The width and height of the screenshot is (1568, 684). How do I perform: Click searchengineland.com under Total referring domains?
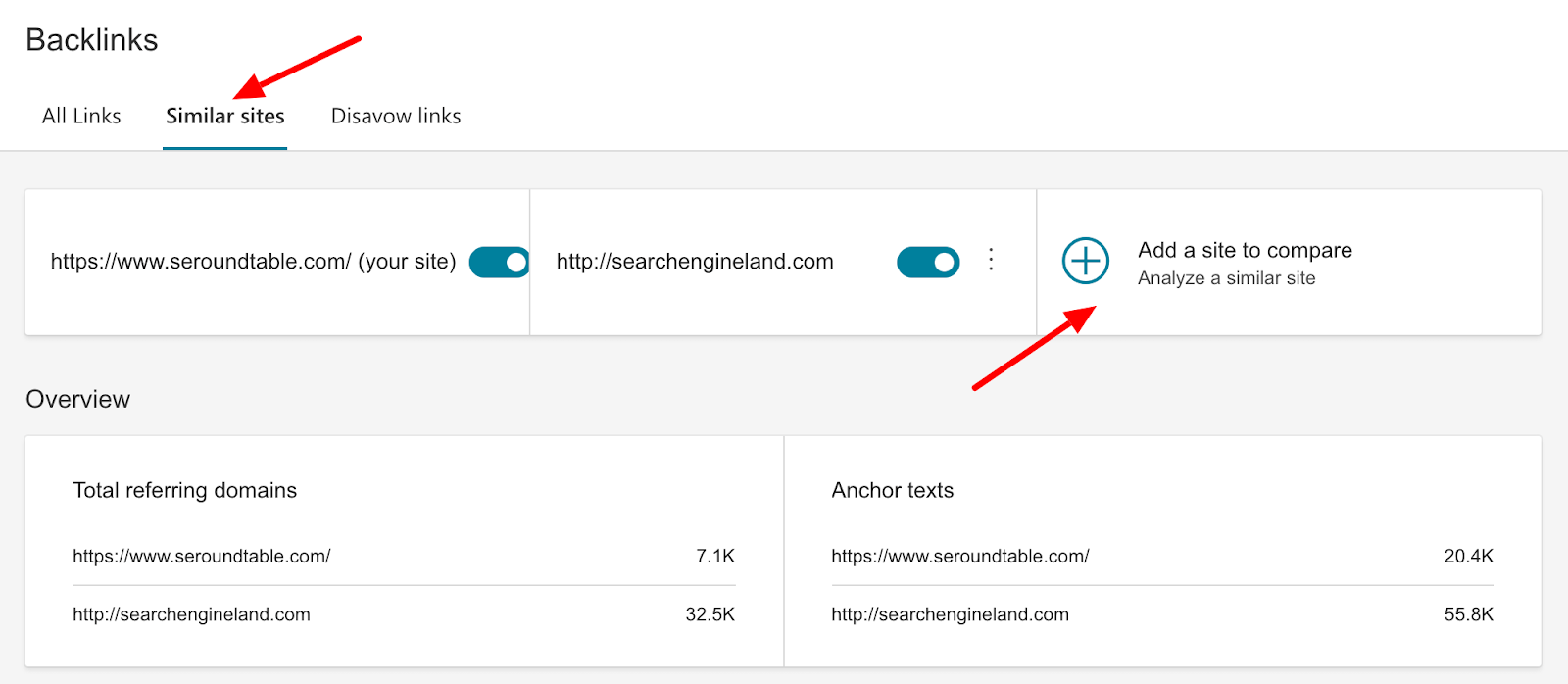(x=191, y=614)
